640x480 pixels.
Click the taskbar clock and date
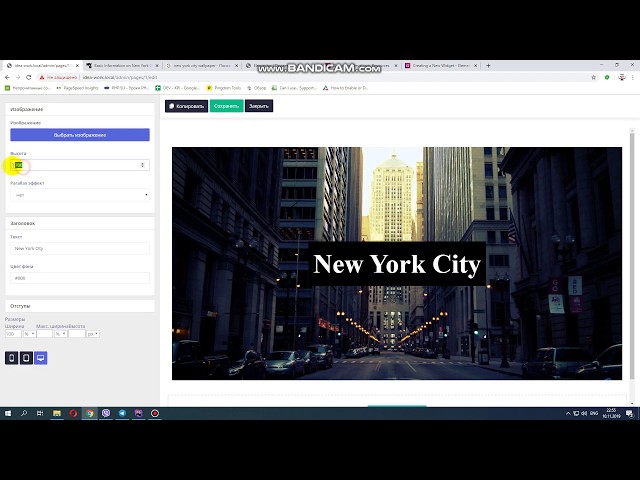click(x=611, y=413)
